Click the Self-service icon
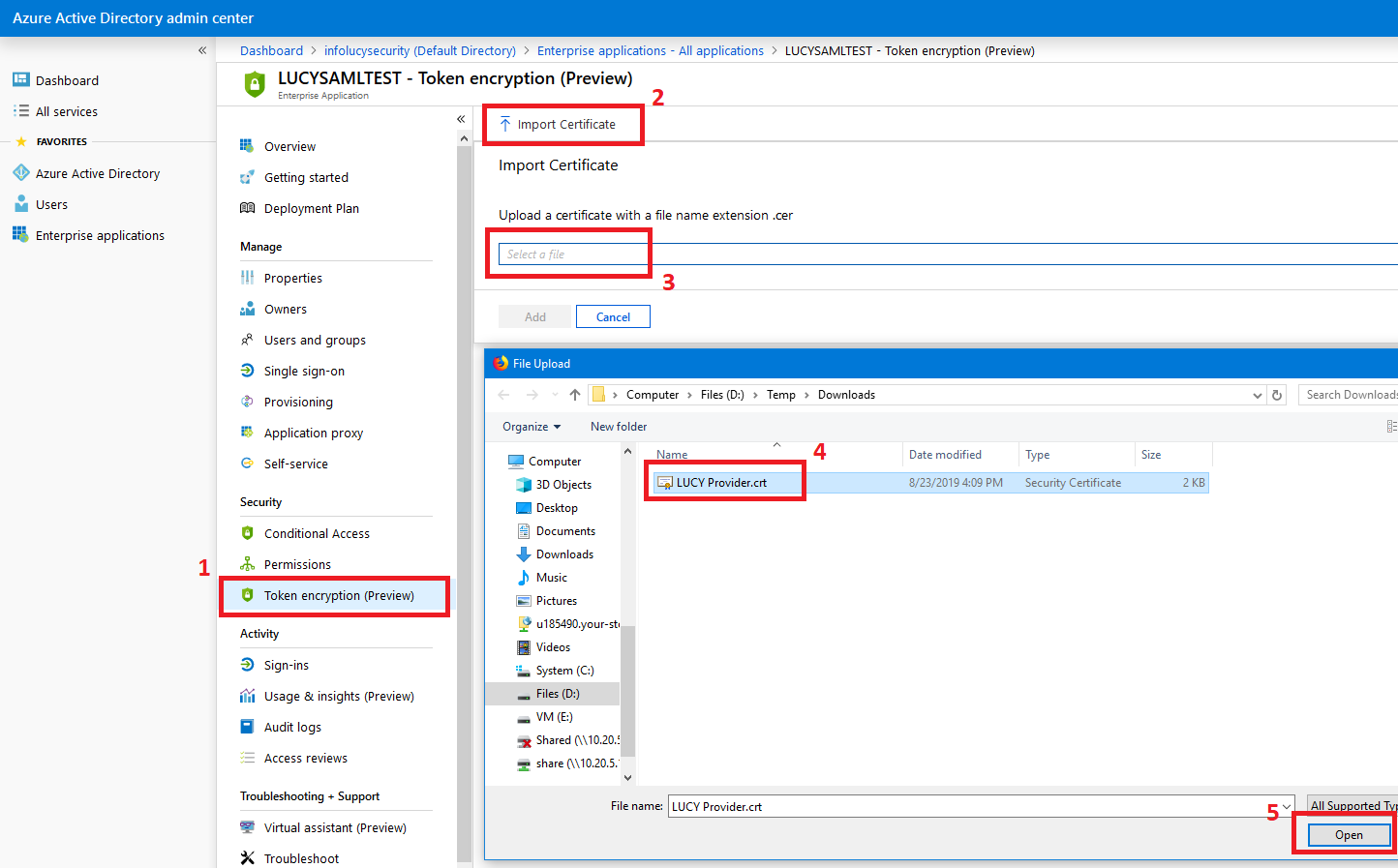 coord(247,464)
